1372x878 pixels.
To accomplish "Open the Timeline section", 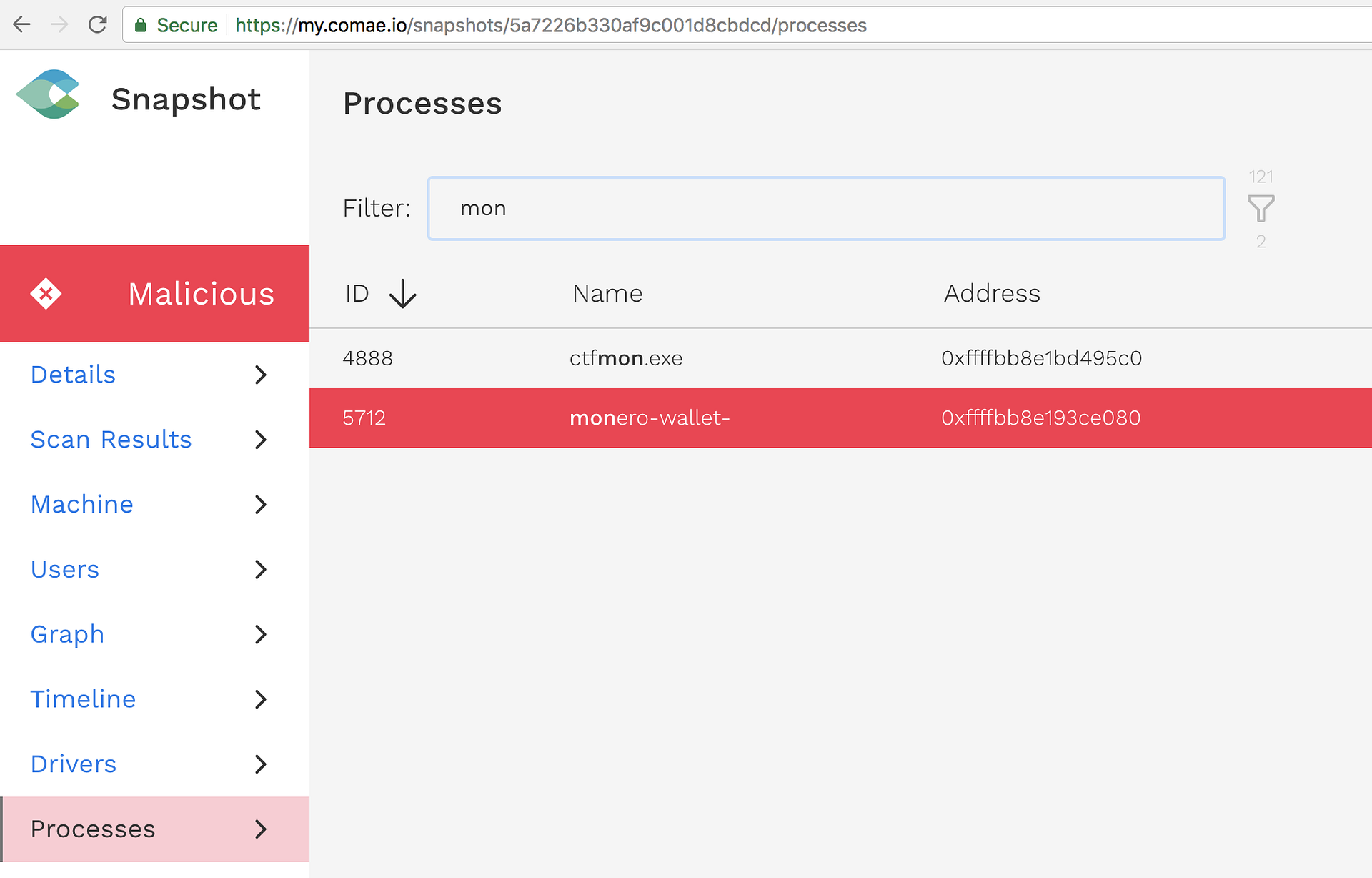I will coord(84,699).
